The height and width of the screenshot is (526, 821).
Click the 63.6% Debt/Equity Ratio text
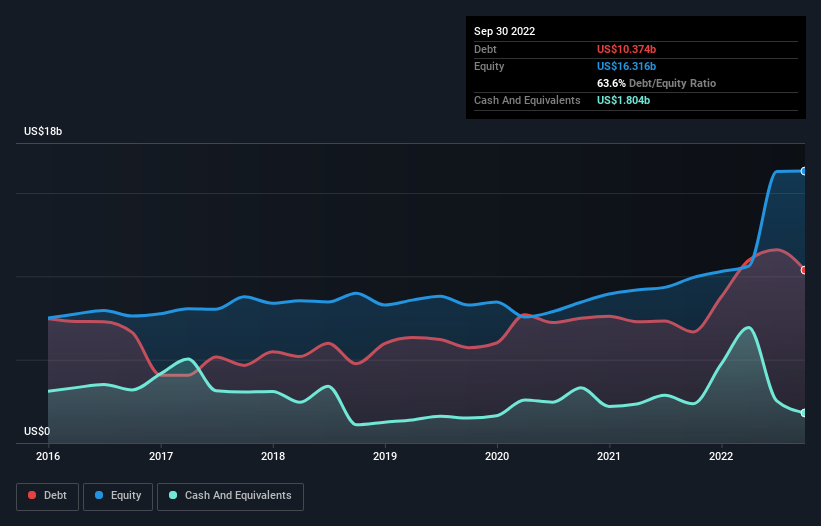[x=656, y=83]
